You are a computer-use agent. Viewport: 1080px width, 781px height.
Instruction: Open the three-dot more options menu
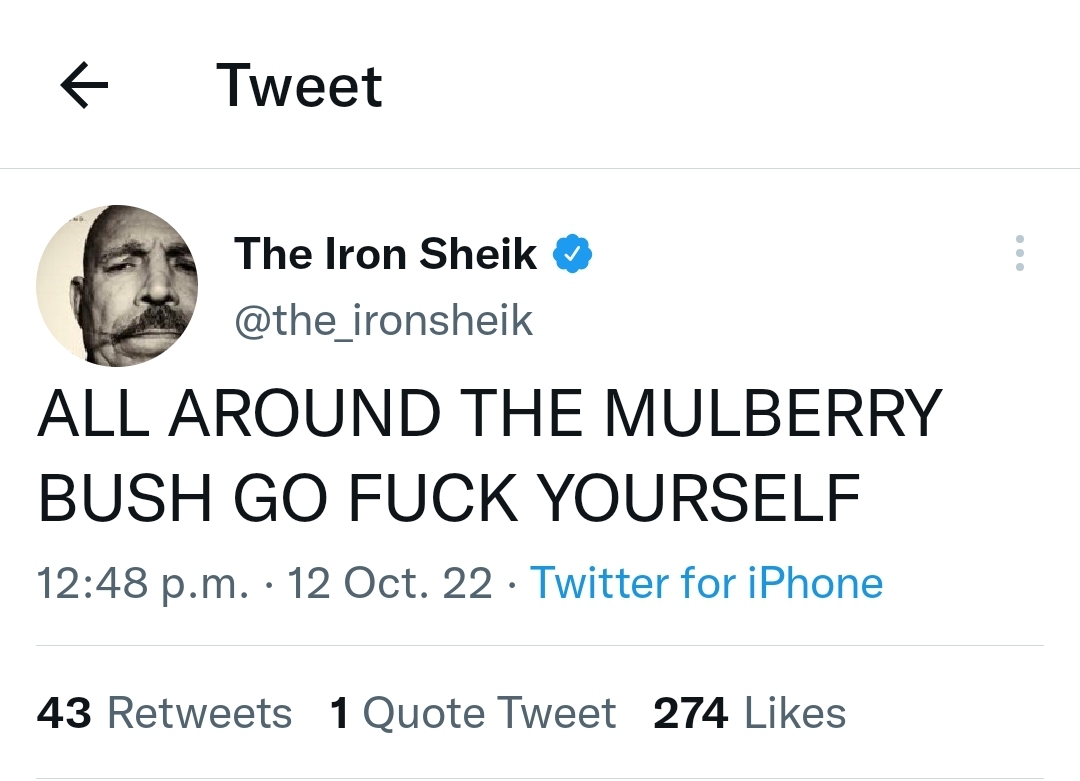(x=1019, y=254)
